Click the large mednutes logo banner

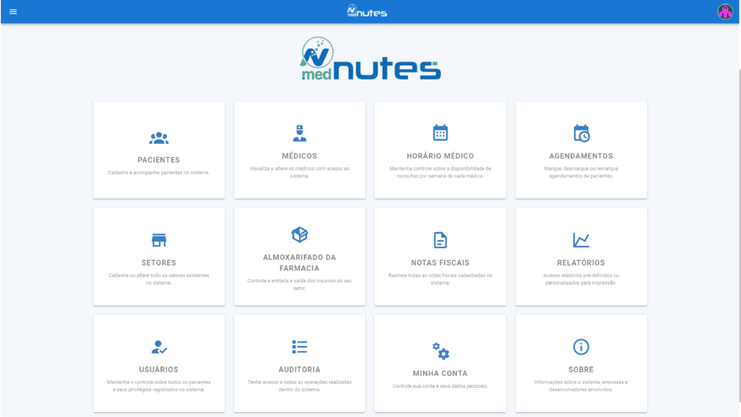(x=370, y=59)
